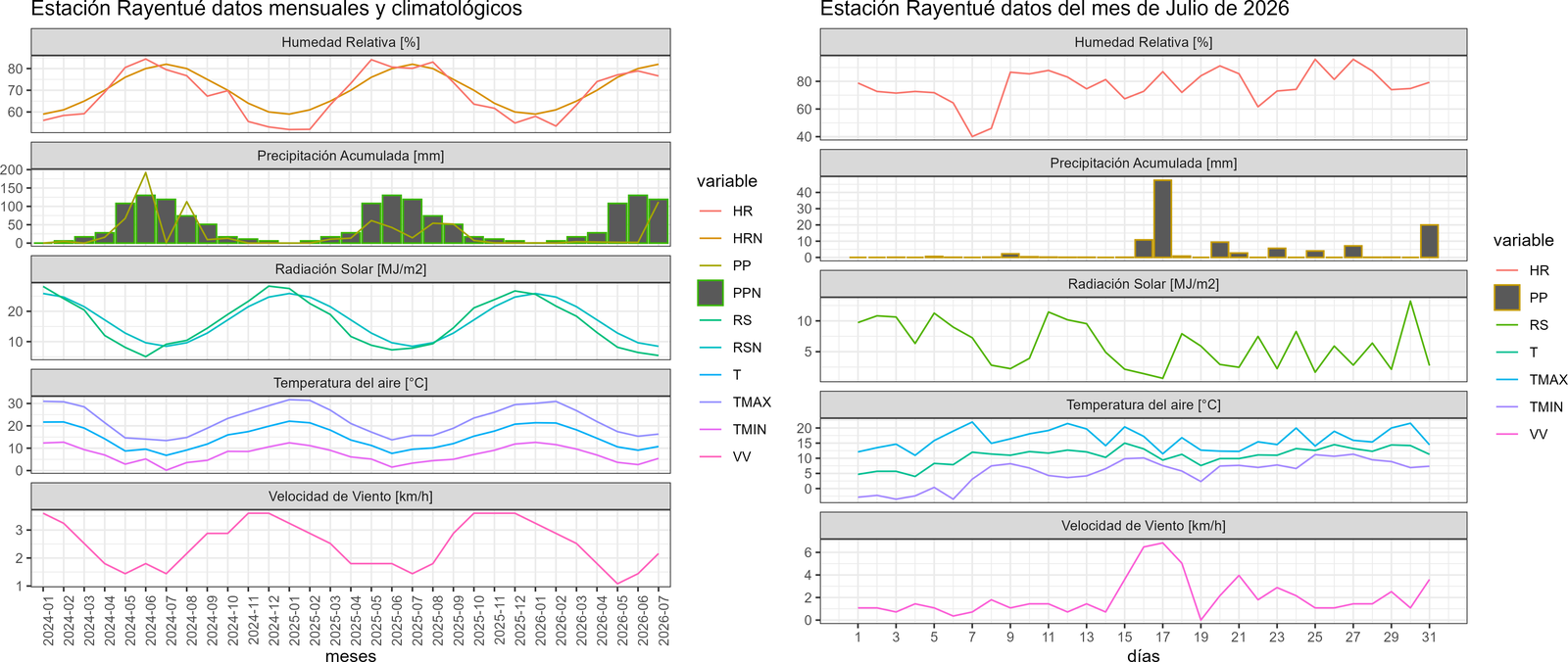Click the x-axis tick label '2025-01'
The image size is (1568, 662).
click(295, 619)
